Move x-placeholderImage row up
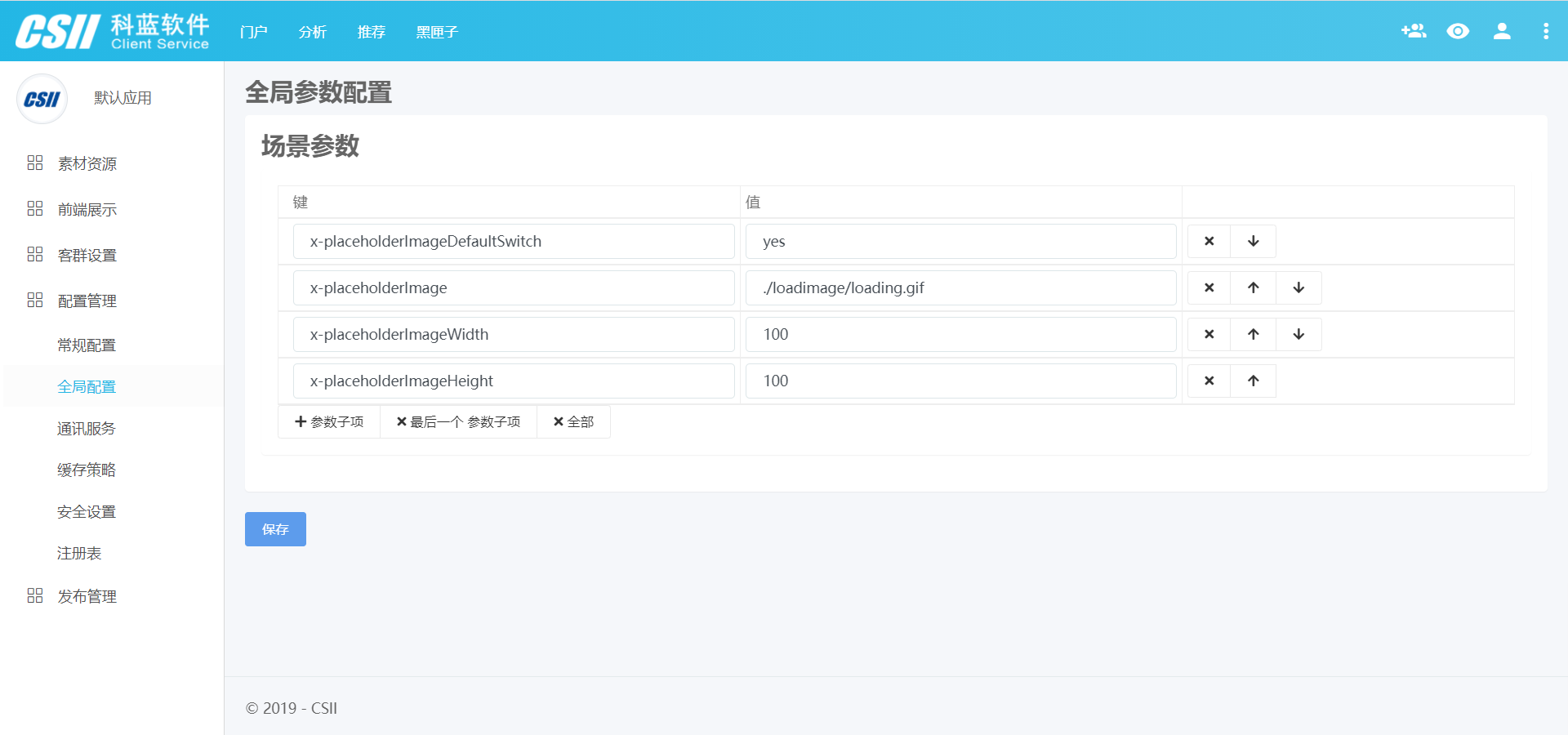The image size is (1568, 735). pos(1254,287)
